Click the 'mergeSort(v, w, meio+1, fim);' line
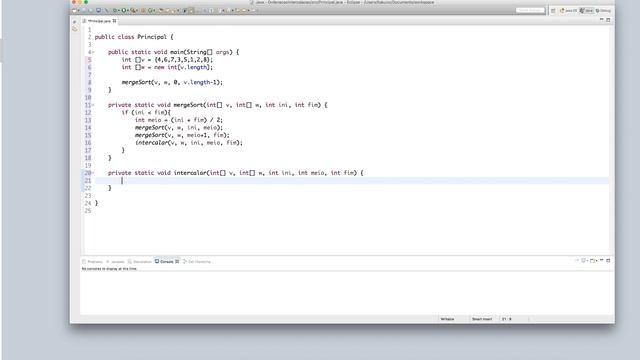Viewport: 640px width, 360px height. point(182,135)
